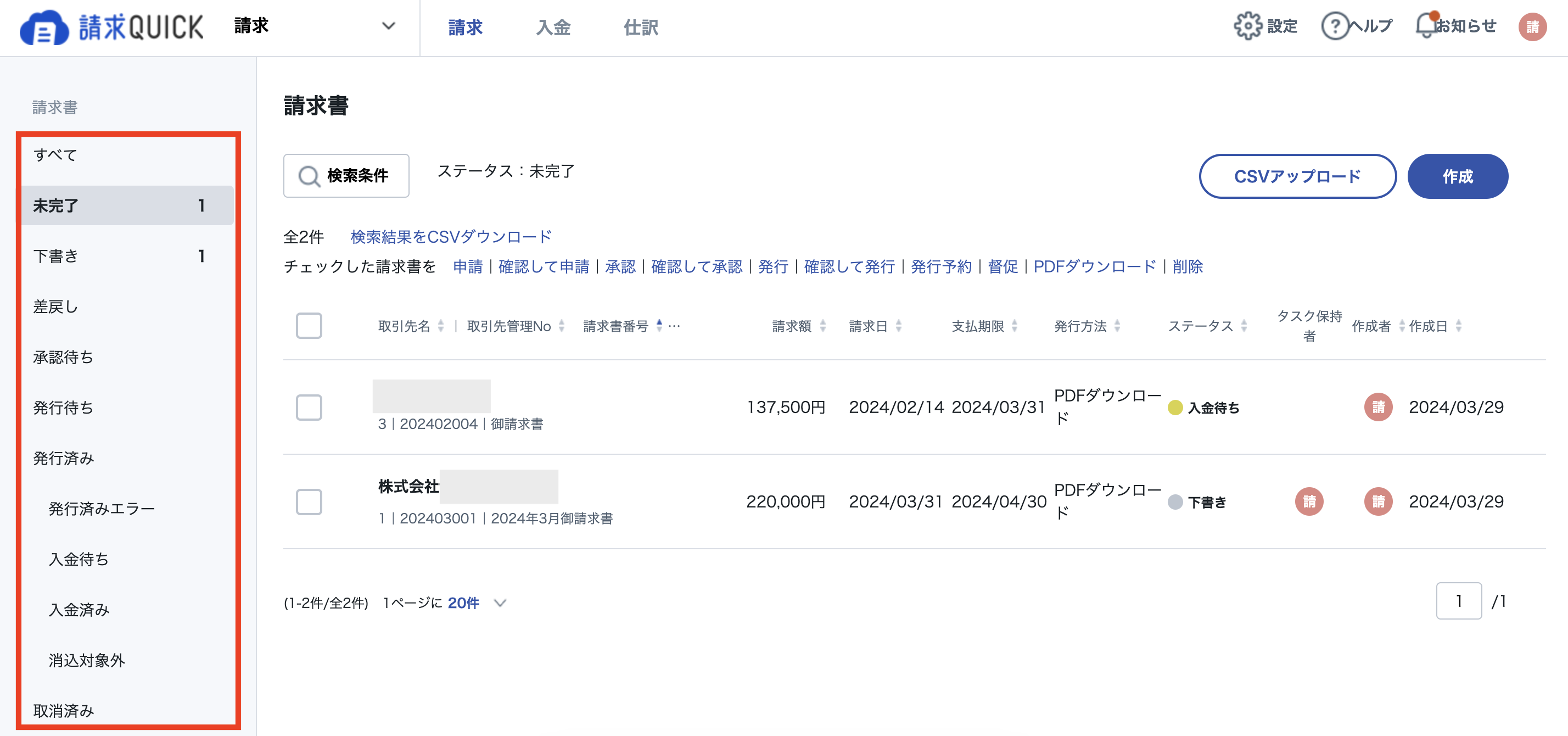The width and height of the screenshot is (1568, 736).
Task: Click the ellipsis after 請求書番号 header
Action: coord(674,326)
